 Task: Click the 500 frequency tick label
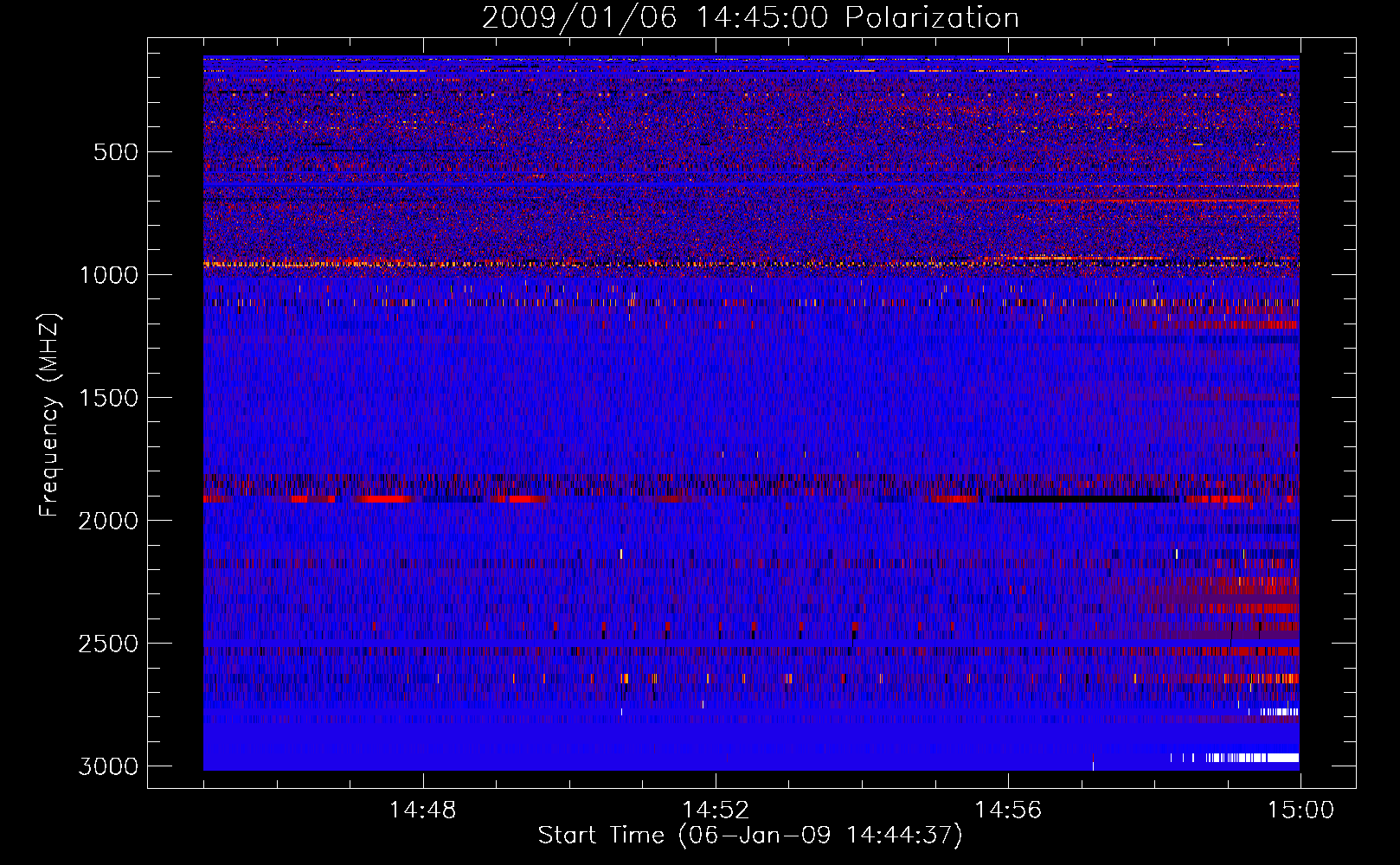(x=115, y=152)
